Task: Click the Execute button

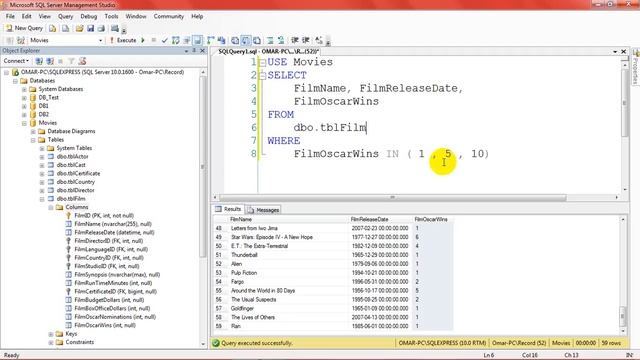Action: (x=123, y=40)
